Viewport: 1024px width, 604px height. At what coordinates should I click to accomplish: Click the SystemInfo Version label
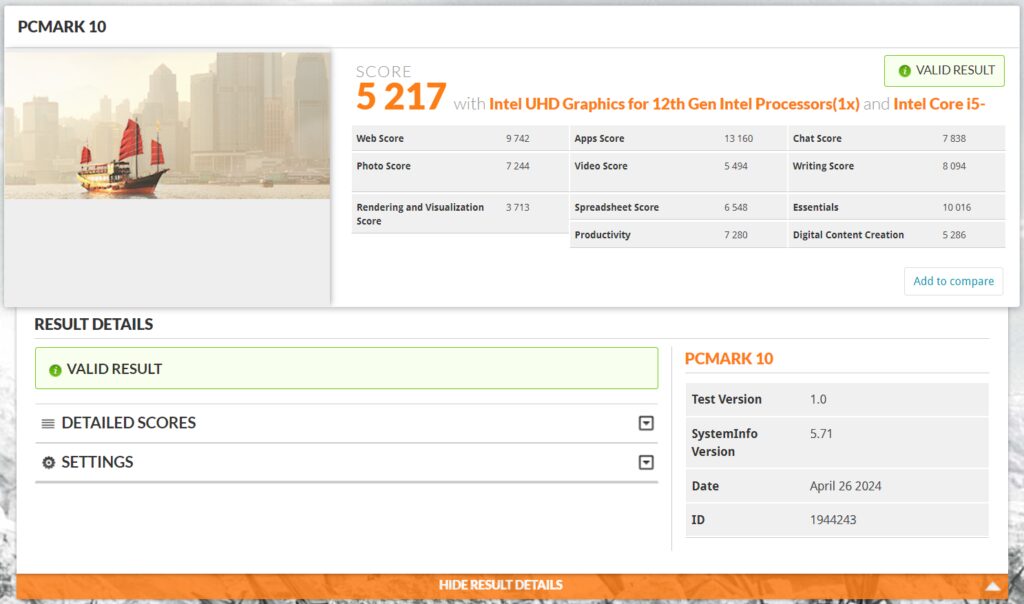724,443
